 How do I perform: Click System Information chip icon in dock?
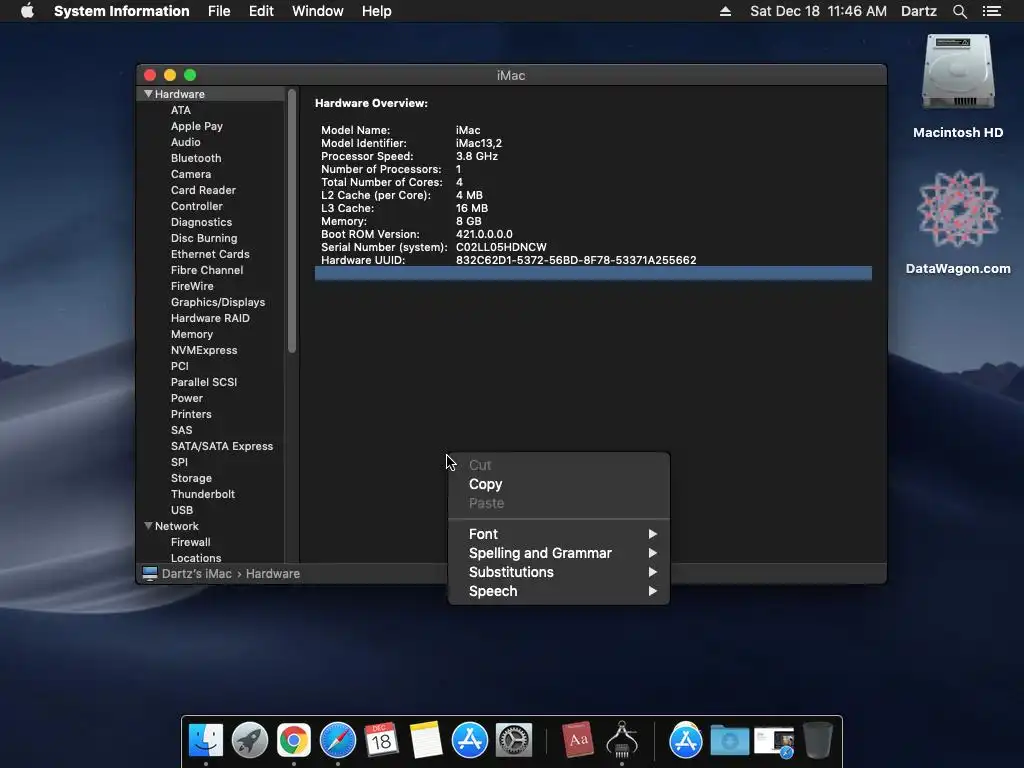tap(622, 740)
